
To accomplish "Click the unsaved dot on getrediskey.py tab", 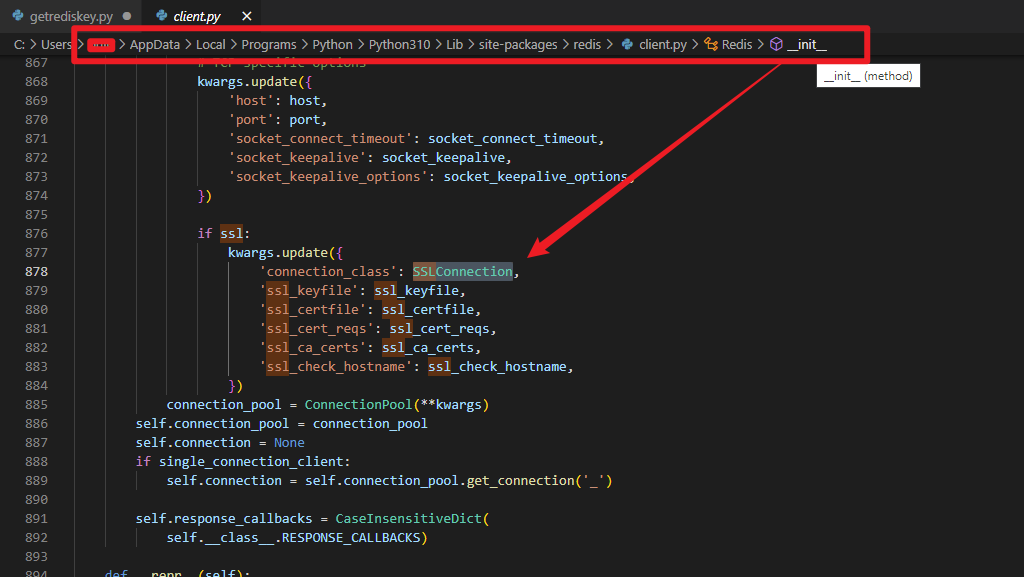I will click(127, 16).
